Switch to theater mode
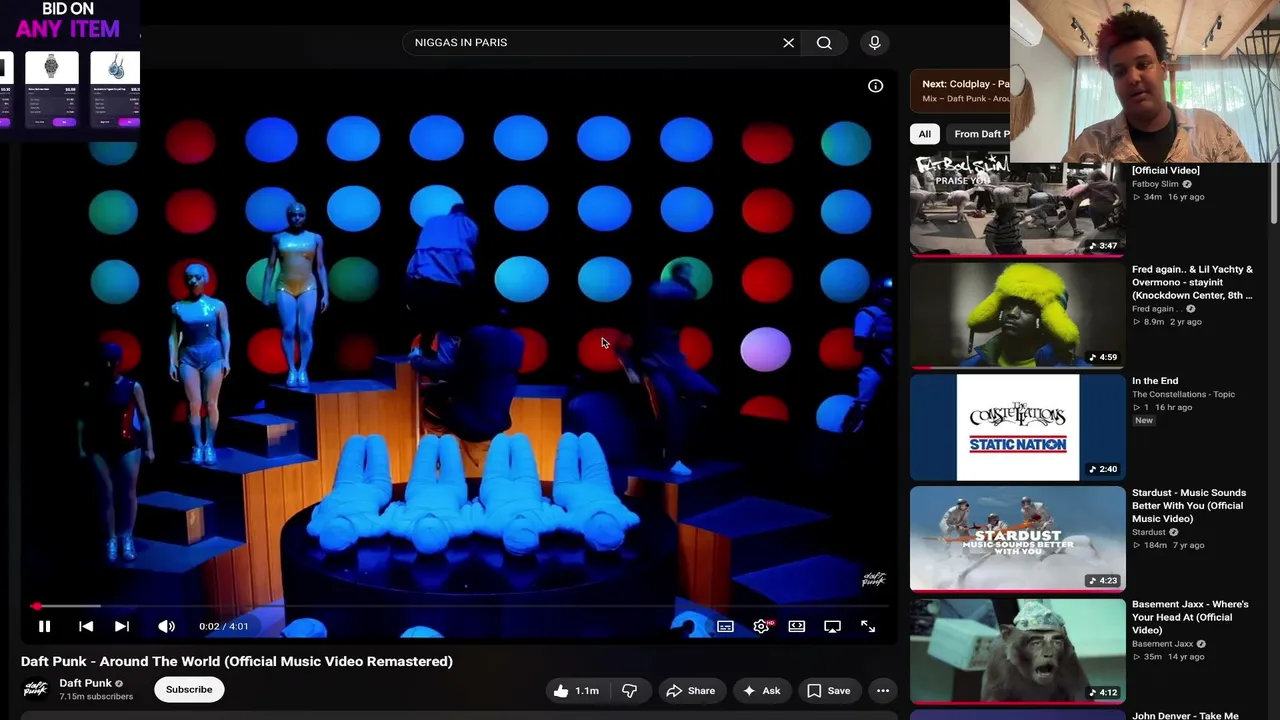This screenshot has height=720, width=1280. 797,626
